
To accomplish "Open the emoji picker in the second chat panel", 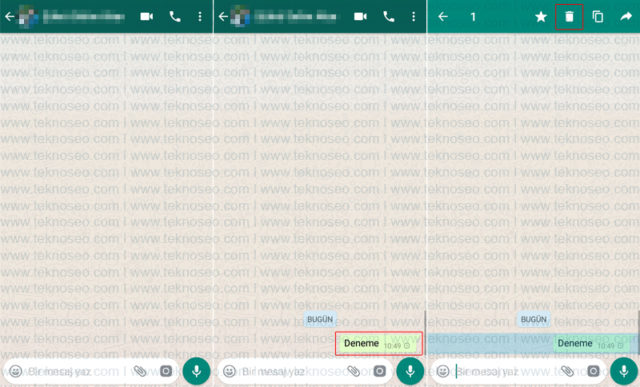I will pos(229,371).
